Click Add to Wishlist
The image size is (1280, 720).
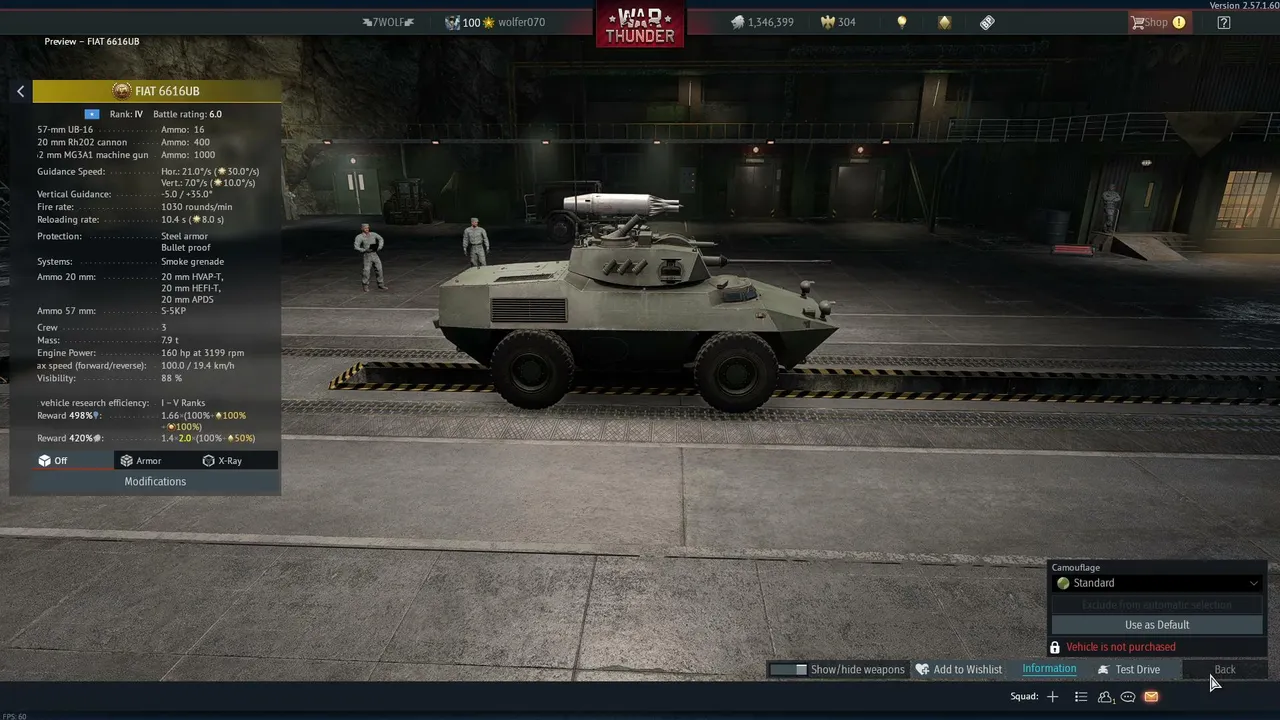point(959,670)
